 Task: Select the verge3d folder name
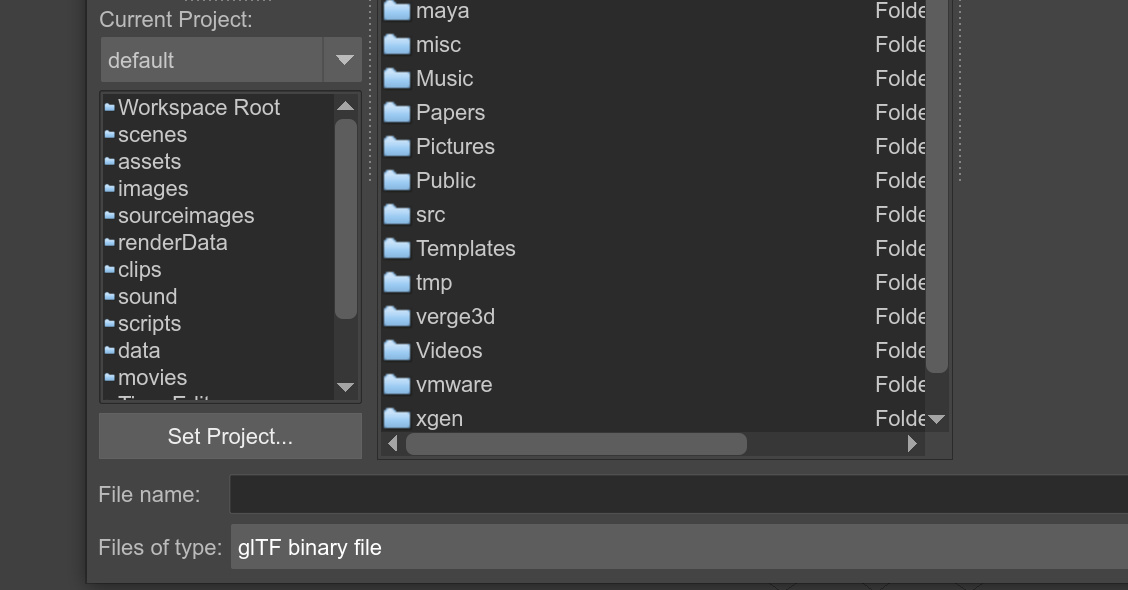(x=455, y=317)
